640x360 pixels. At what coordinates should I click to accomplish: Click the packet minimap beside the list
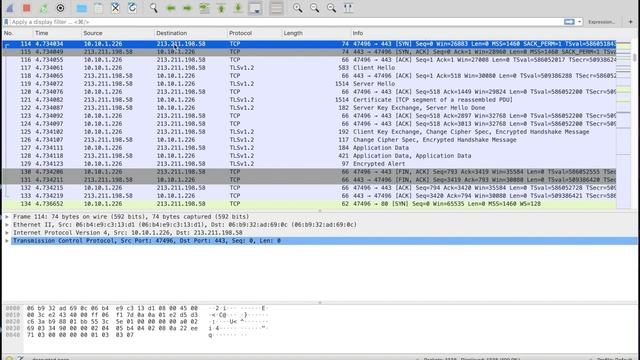(x=624, y=124)
